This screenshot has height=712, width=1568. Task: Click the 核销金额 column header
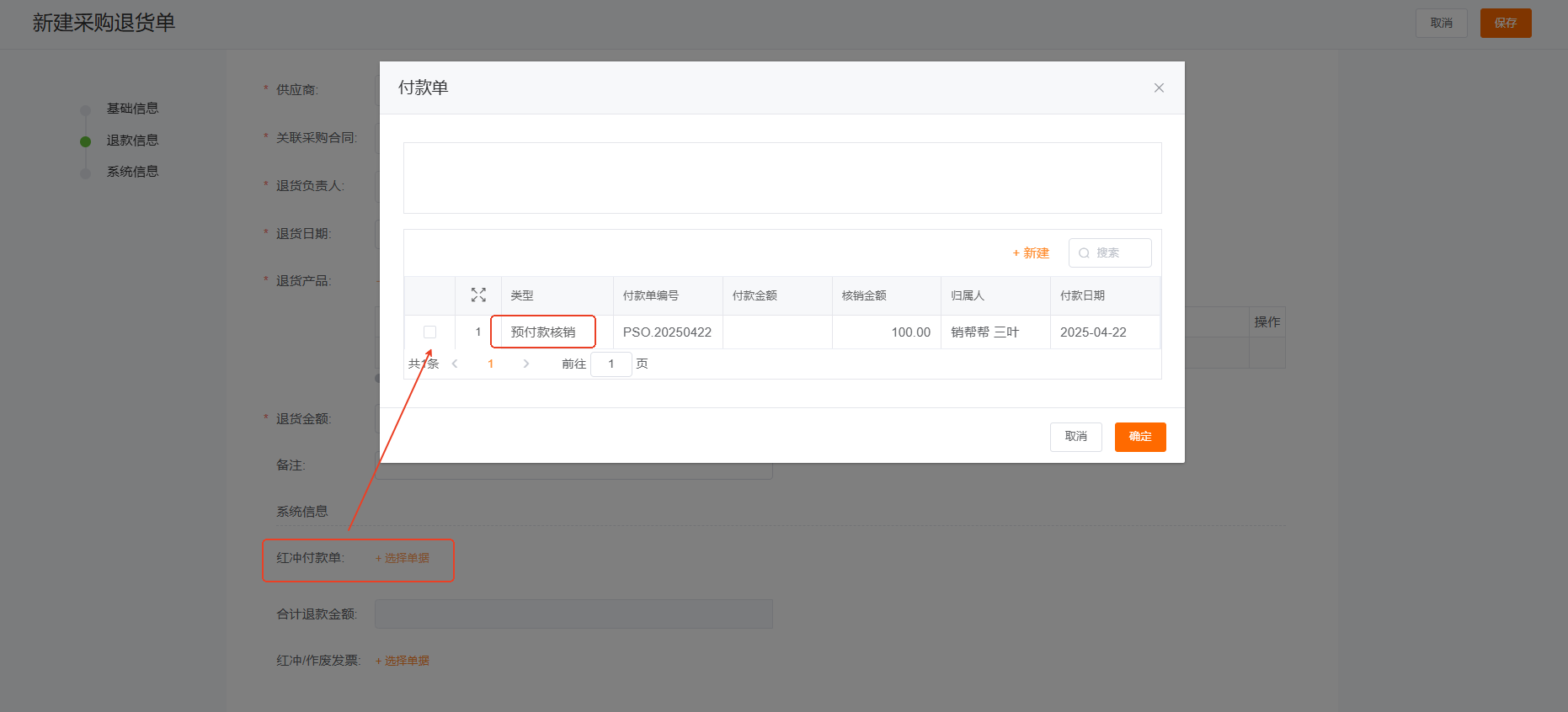[864, 295]
